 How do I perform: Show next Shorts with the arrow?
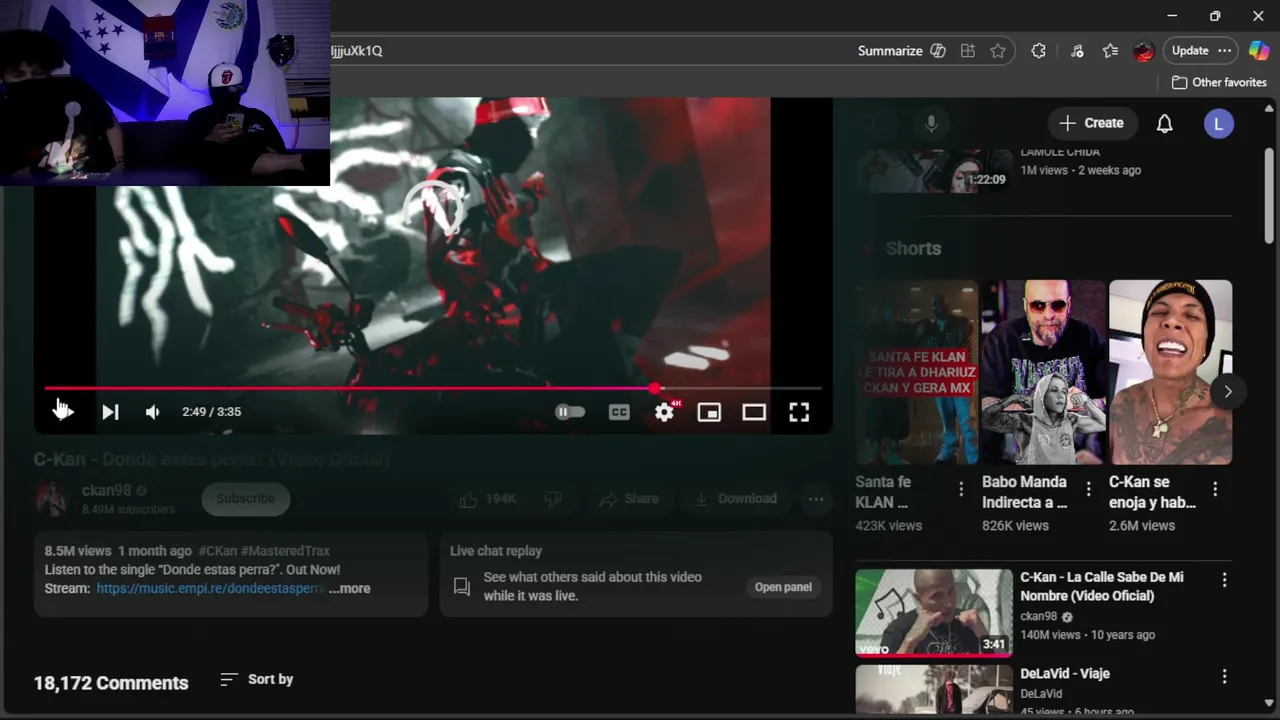(1227, 391)
